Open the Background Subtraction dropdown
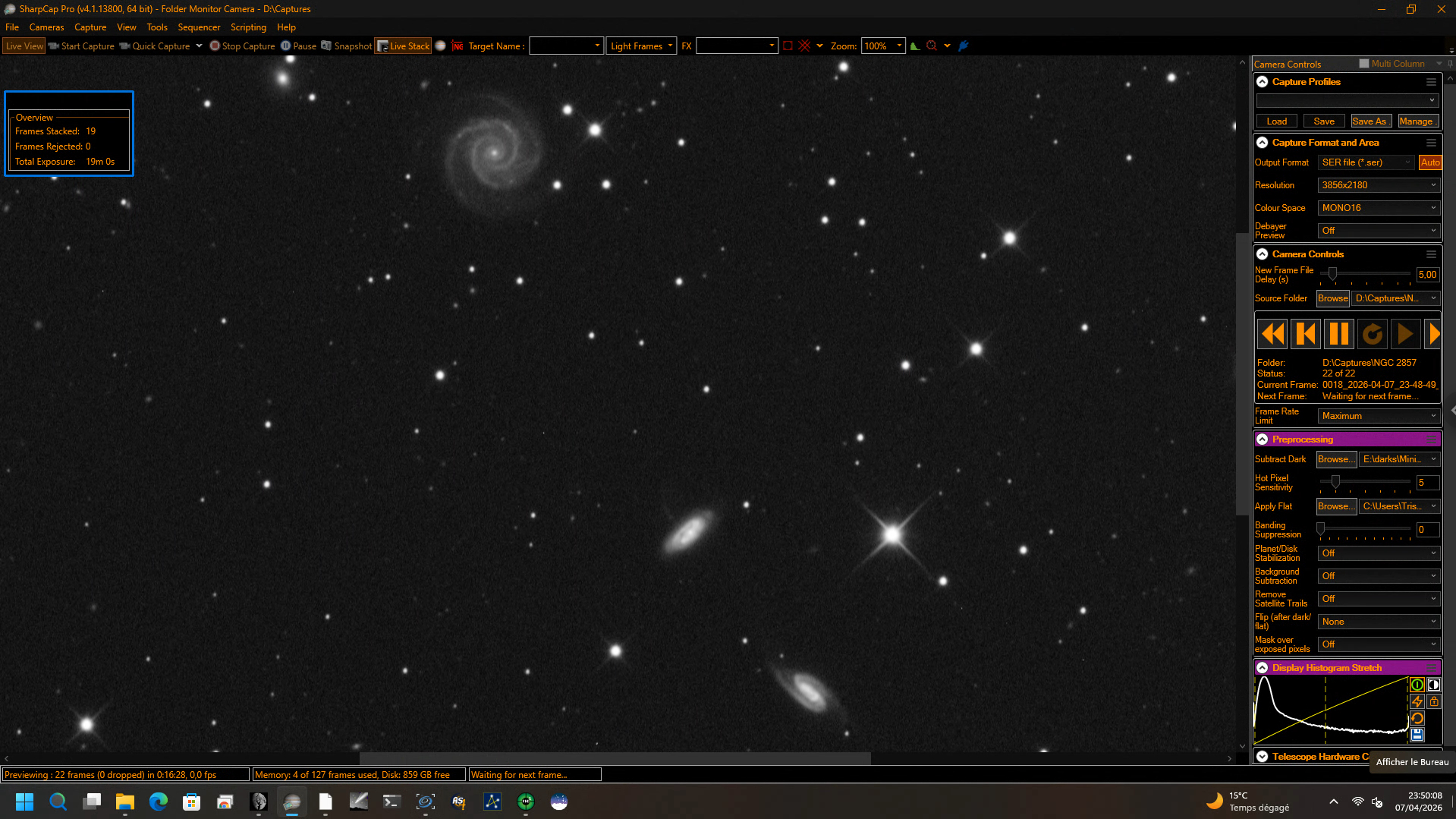The height and width of the screenshot is (819, 1456). pyautogui.click(x=1379, y=576)
